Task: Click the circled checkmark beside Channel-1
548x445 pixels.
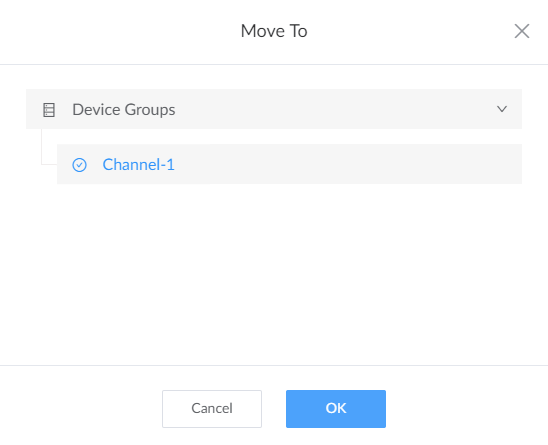Action: pos(79,165)
